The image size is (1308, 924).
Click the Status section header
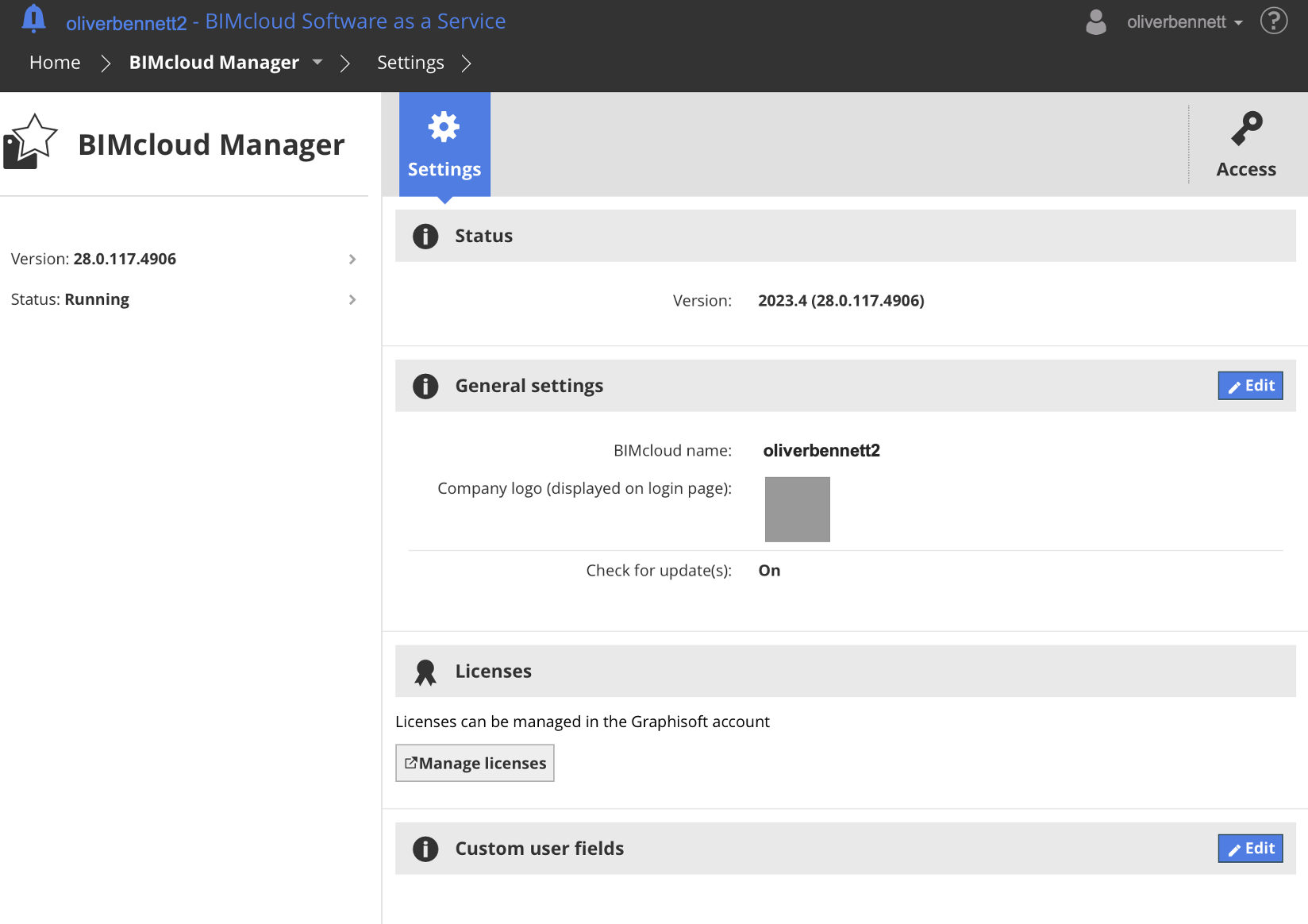click(845, 236)
